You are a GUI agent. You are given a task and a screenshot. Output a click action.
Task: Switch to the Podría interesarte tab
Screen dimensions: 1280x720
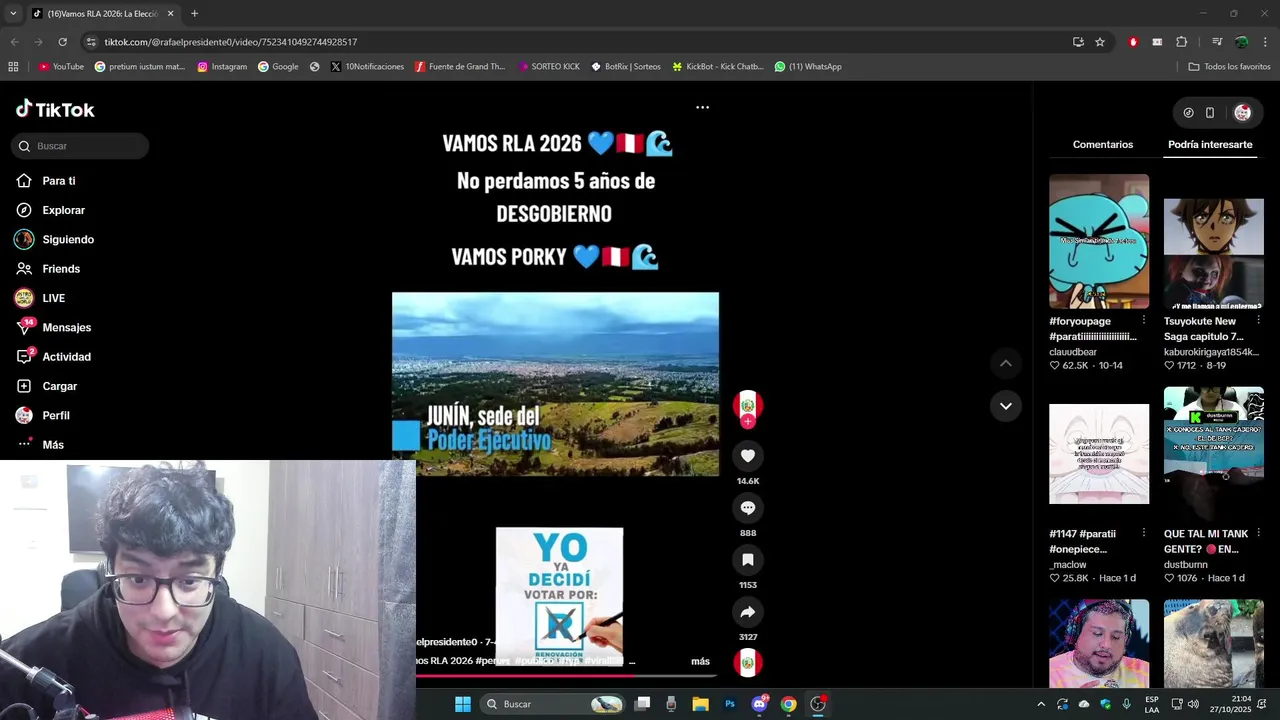click(x=1210, y=145)
